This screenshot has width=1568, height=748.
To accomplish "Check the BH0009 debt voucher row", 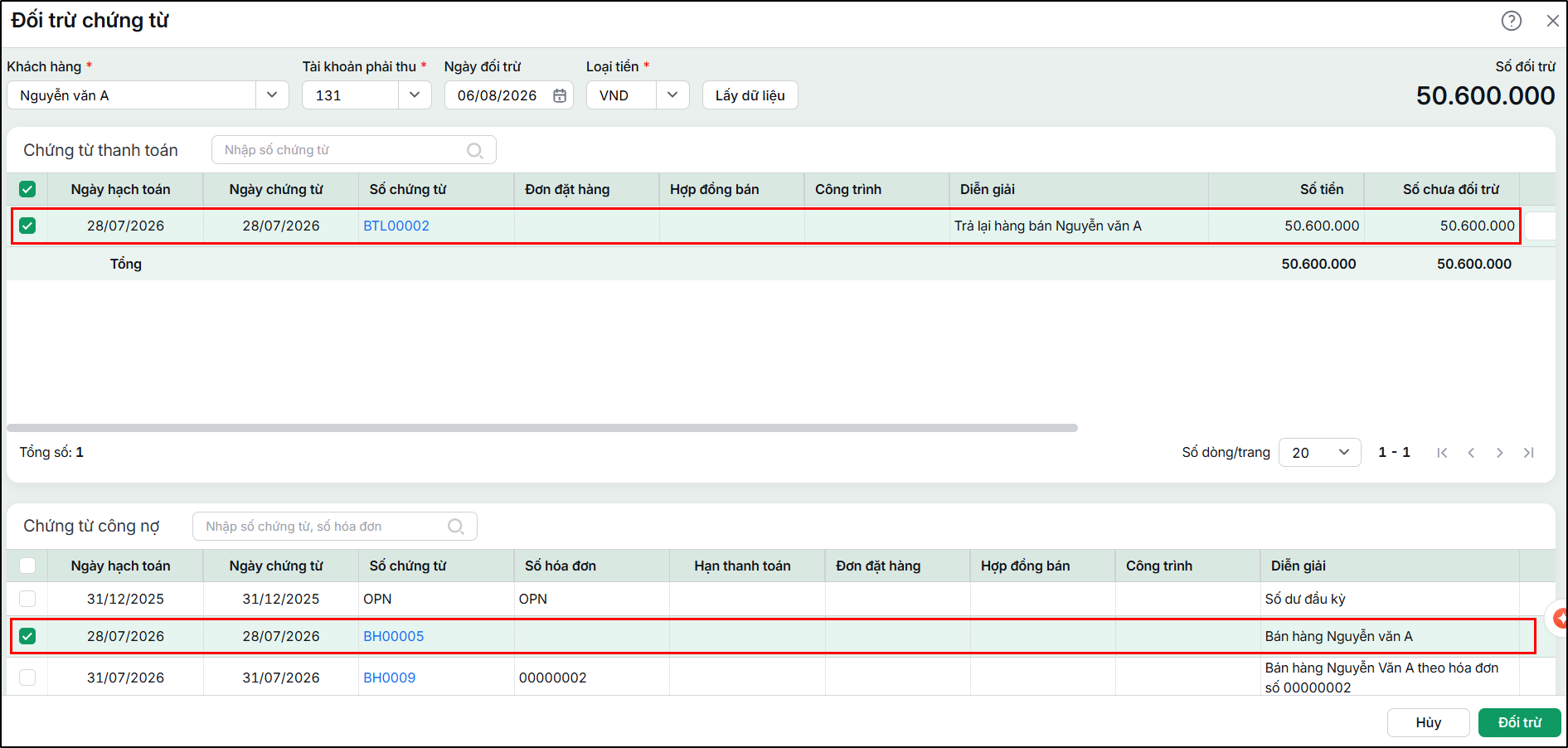I will pos(27,678).
